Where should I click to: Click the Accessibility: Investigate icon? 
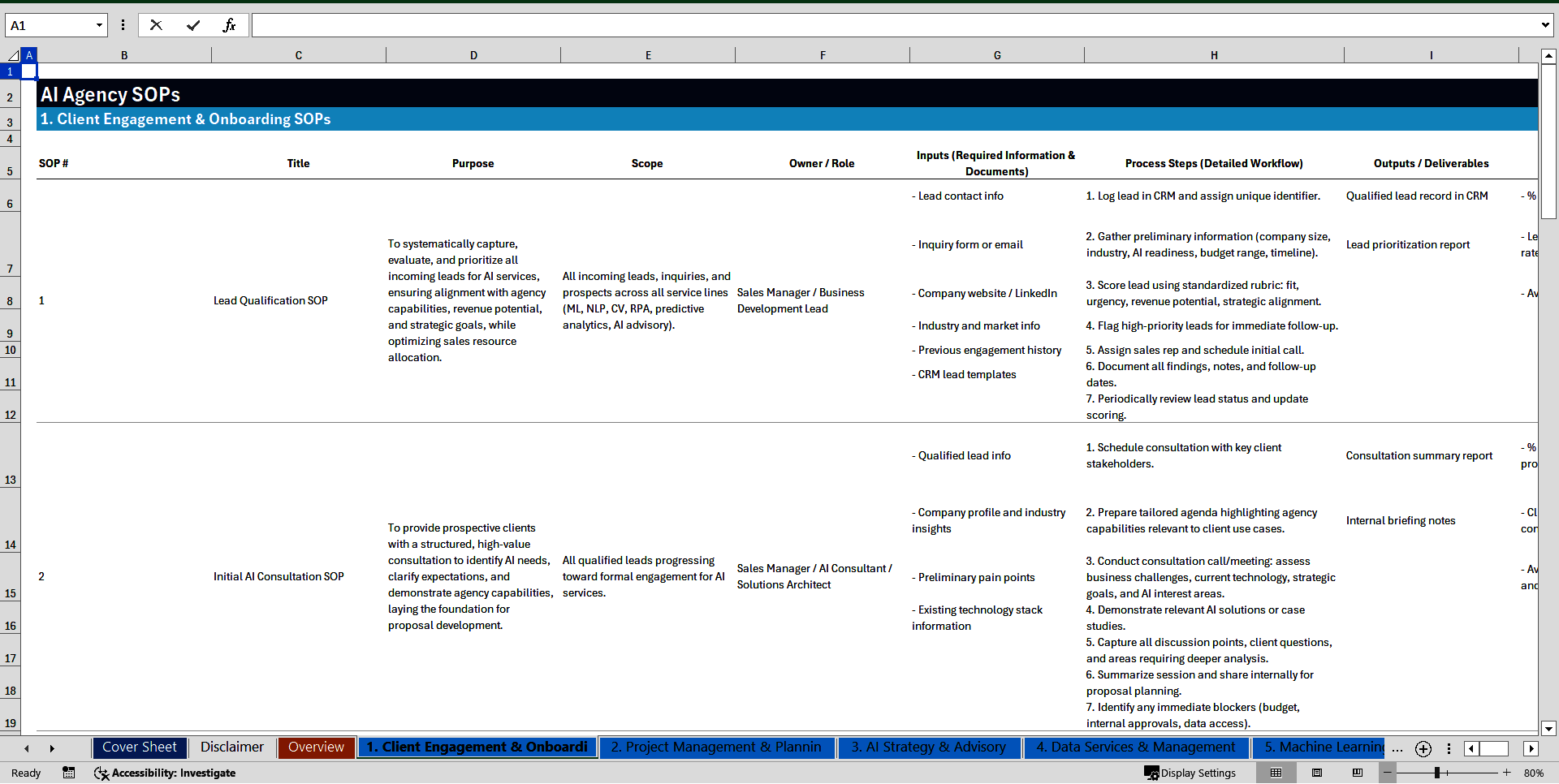(x=102, y=773)
